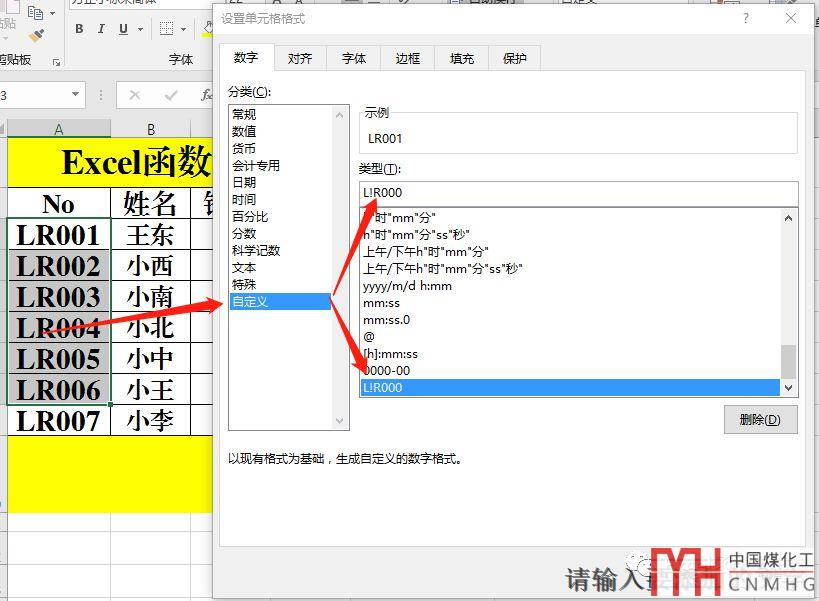Select 百分比 category
Viewport: 819px width, 601px height.
tap(281, 216)
